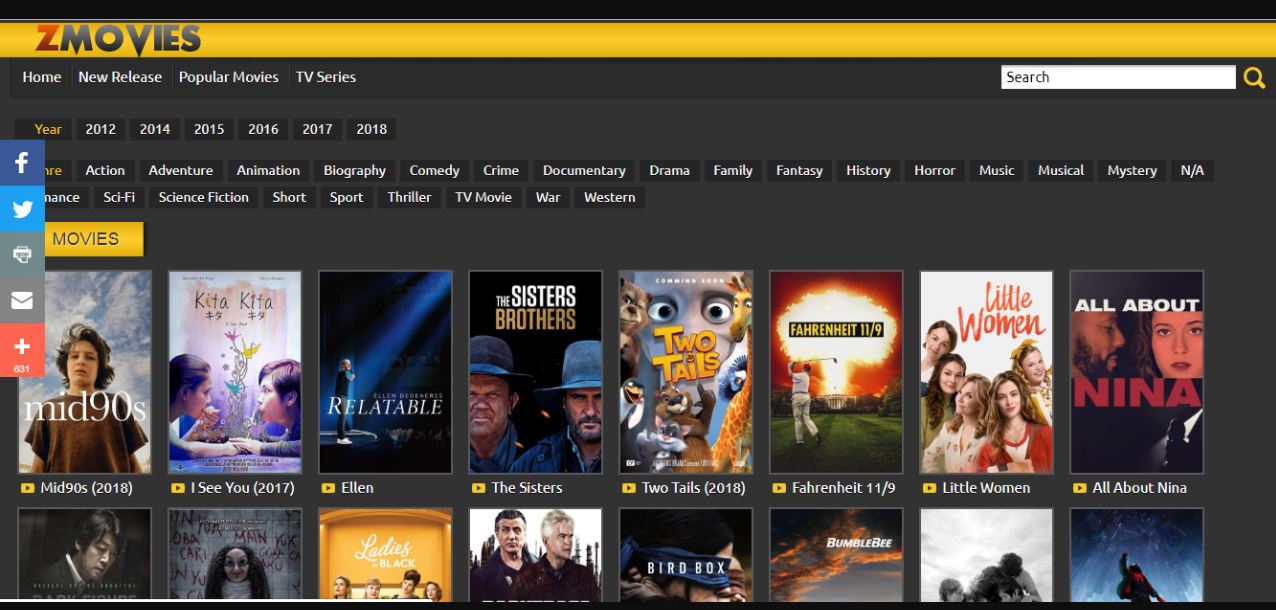Select the 2016 year filter

(x=262, y=129)
